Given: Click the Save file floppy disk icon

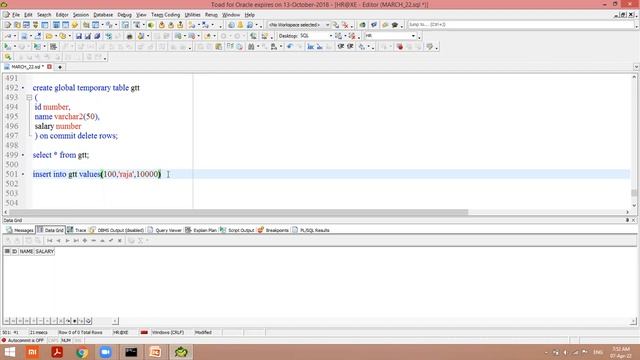Looking at the screenshot, I should pyautogui.click(x=79, y=36).
